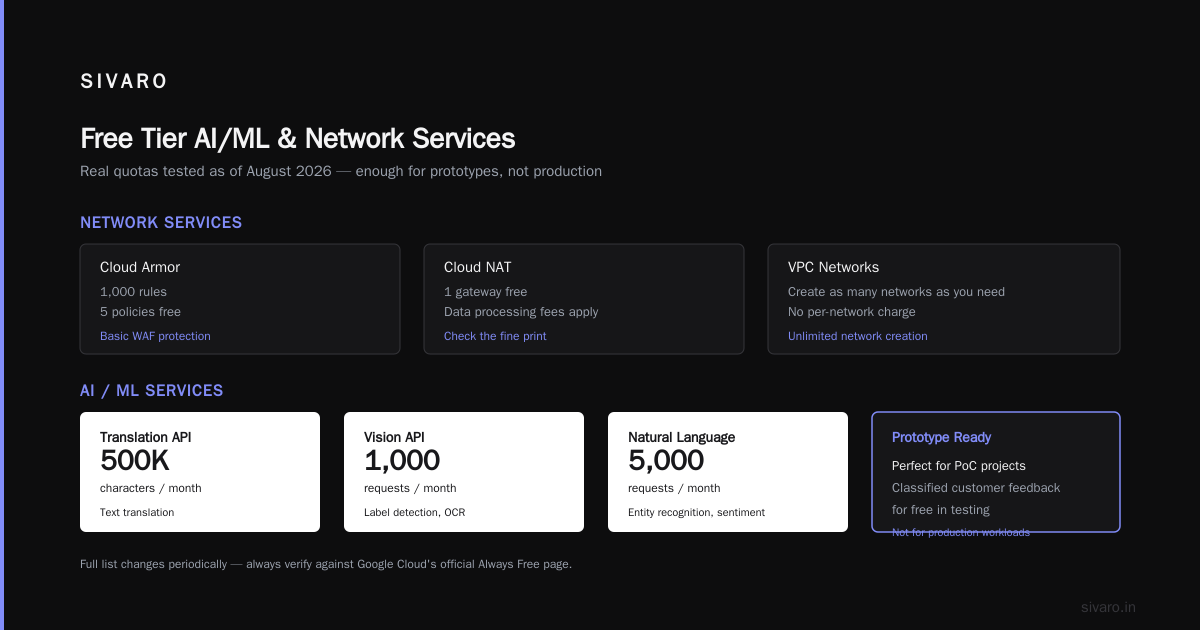
Task: Click the AI / ML SERVICES section heading
Action: [x=152, y=390]
